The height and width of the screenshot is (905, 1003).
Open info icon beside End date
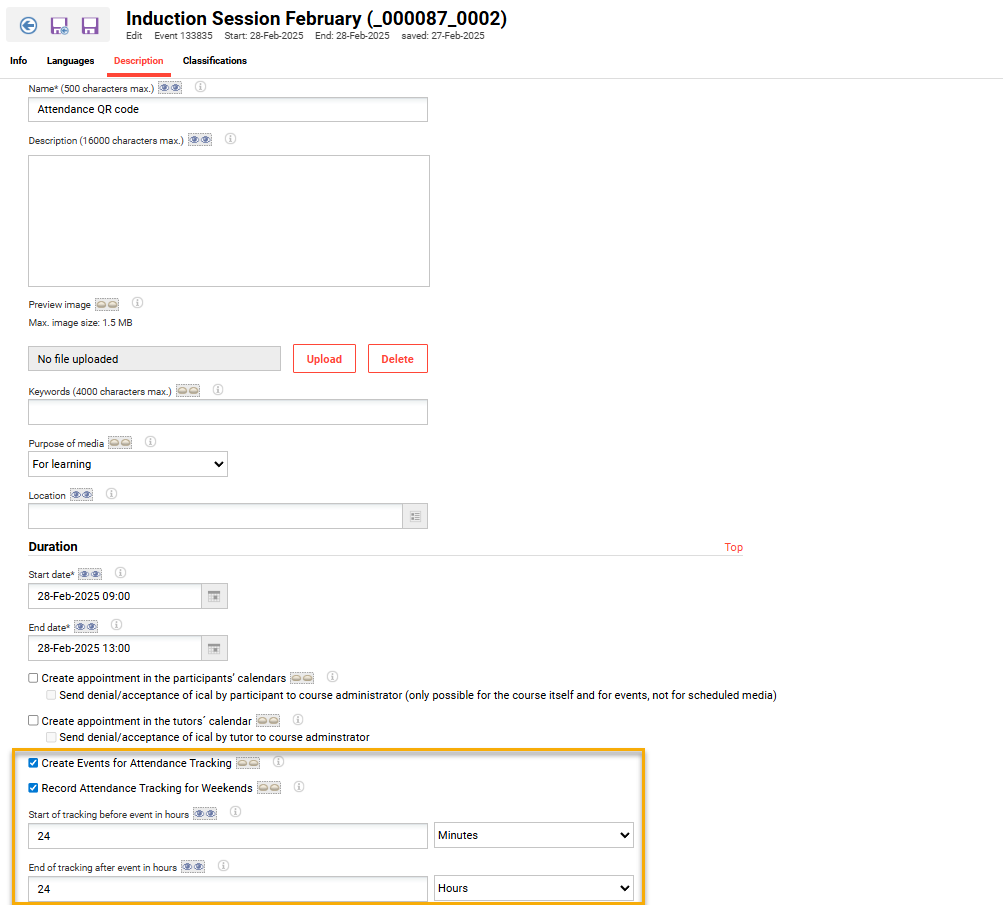116,625
